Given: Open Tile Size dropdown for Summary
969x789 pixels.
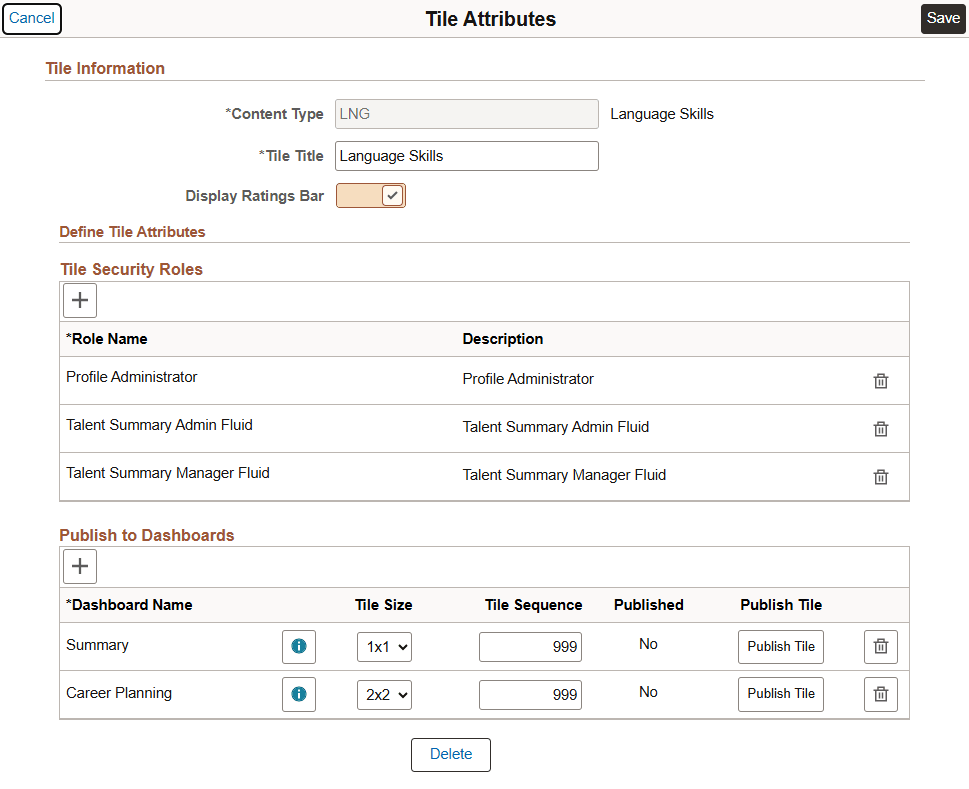Looking at the screenshot, I should pos(384,647).
